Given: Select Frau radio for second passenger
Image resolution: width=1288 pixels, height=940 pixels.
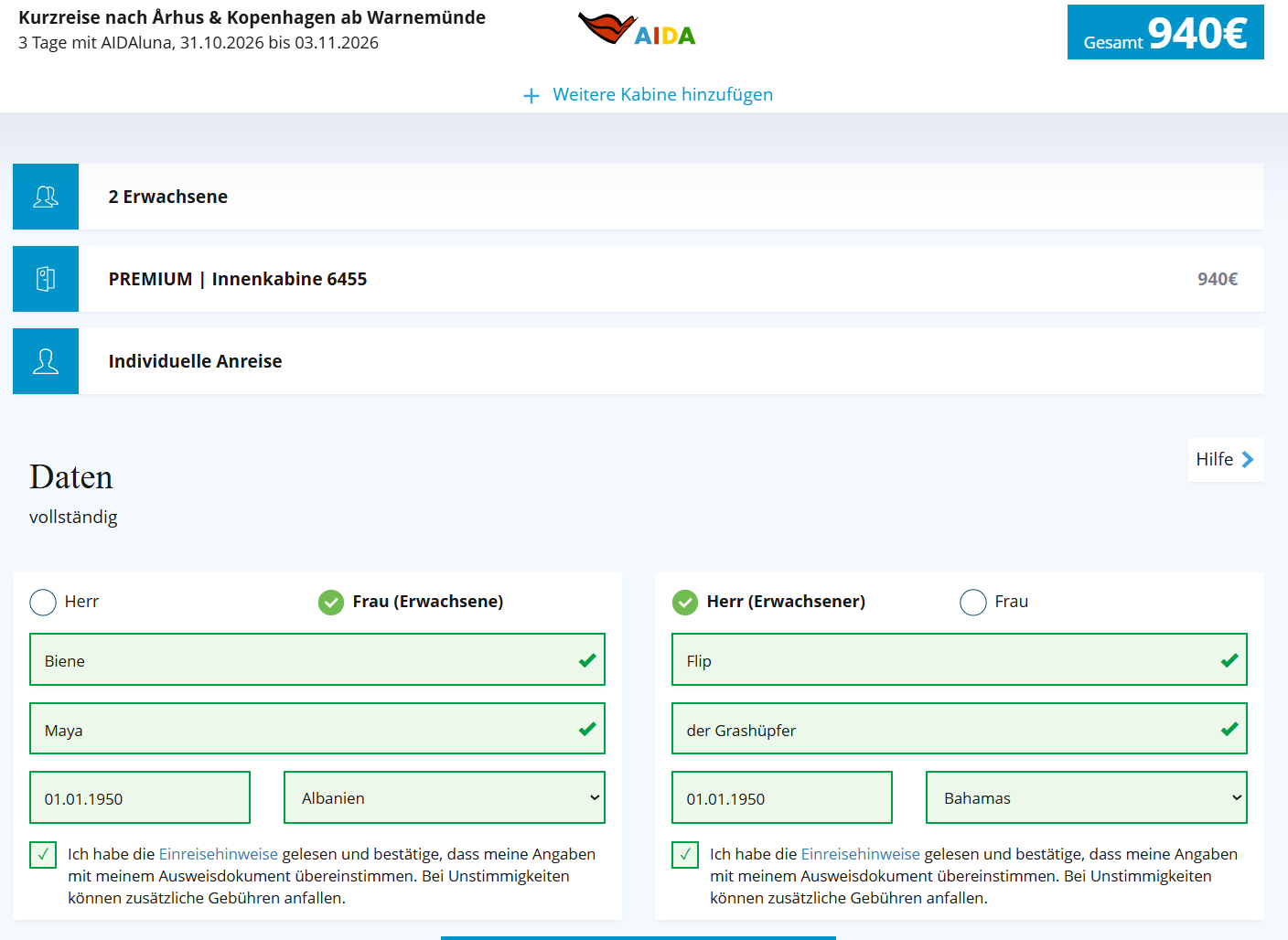Looking at the screenshot, I should click(973, 602).
